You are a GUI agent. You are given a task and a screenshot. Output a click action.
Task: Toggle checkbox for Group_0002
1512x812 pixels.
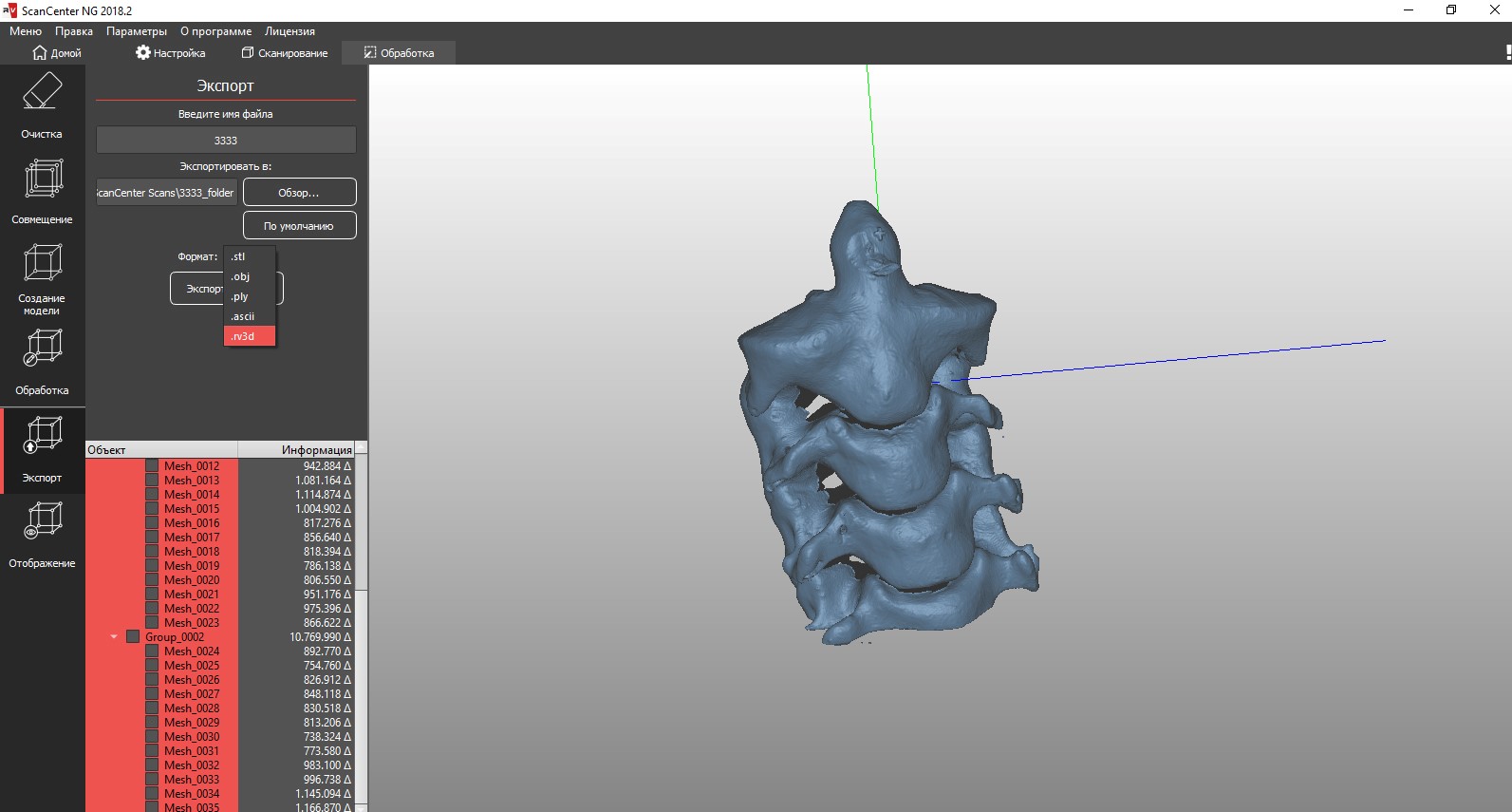[x=133, y=637]
